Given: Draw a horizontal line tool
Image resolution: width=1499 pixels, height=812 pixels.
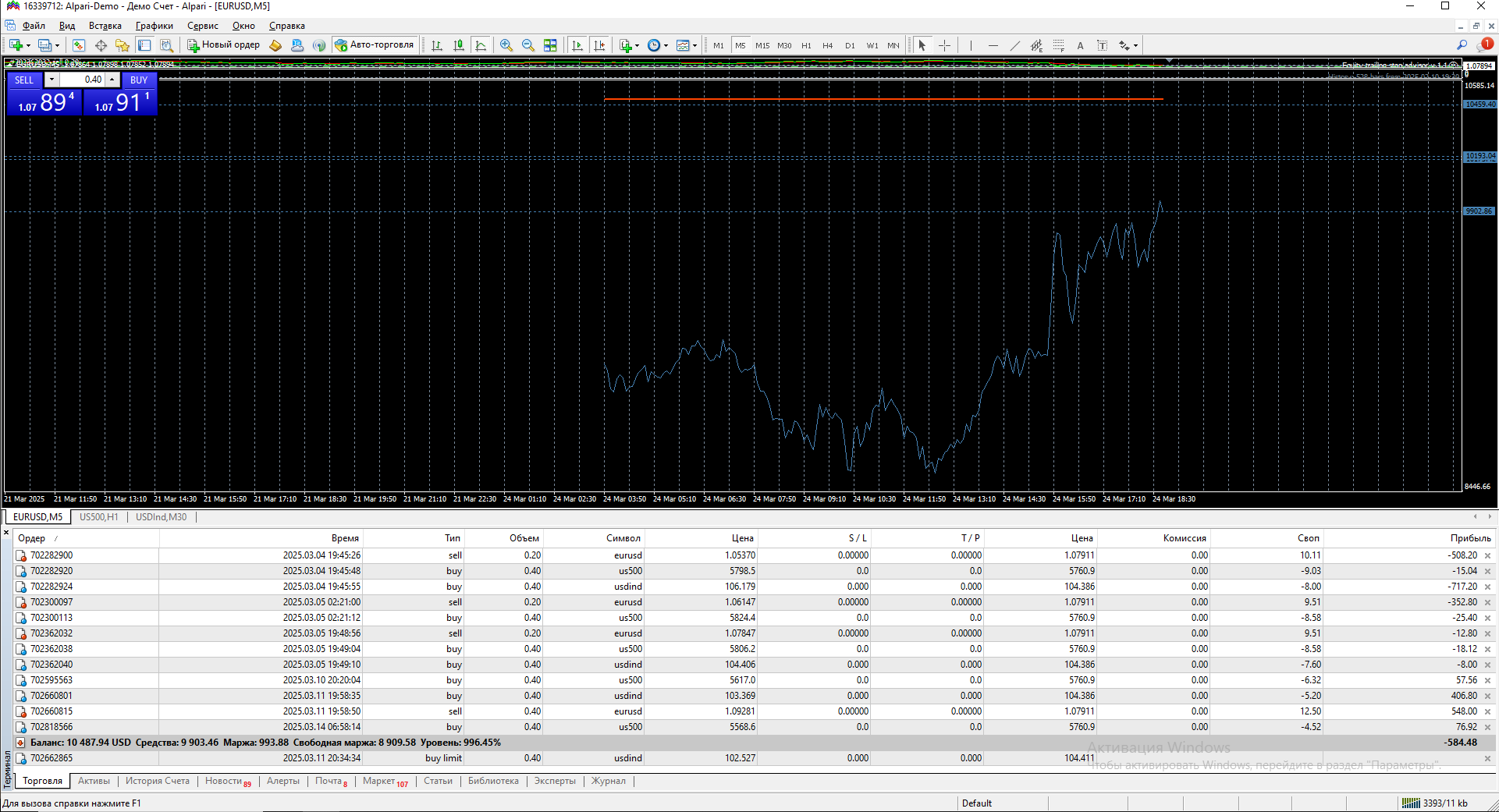Looking at the screenshot, I should tap(993, 45).
